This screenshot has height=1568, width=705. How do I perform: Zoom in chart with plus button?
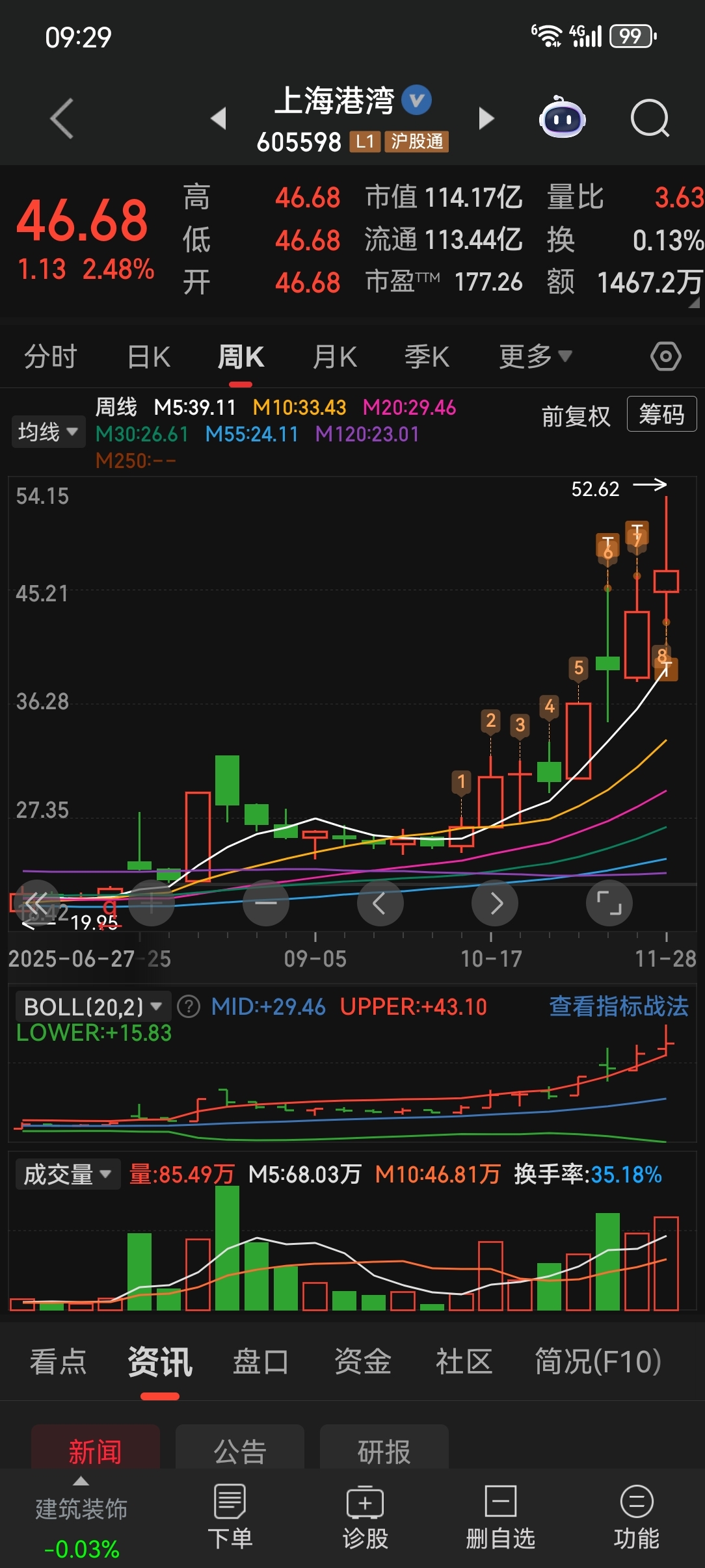152,902
